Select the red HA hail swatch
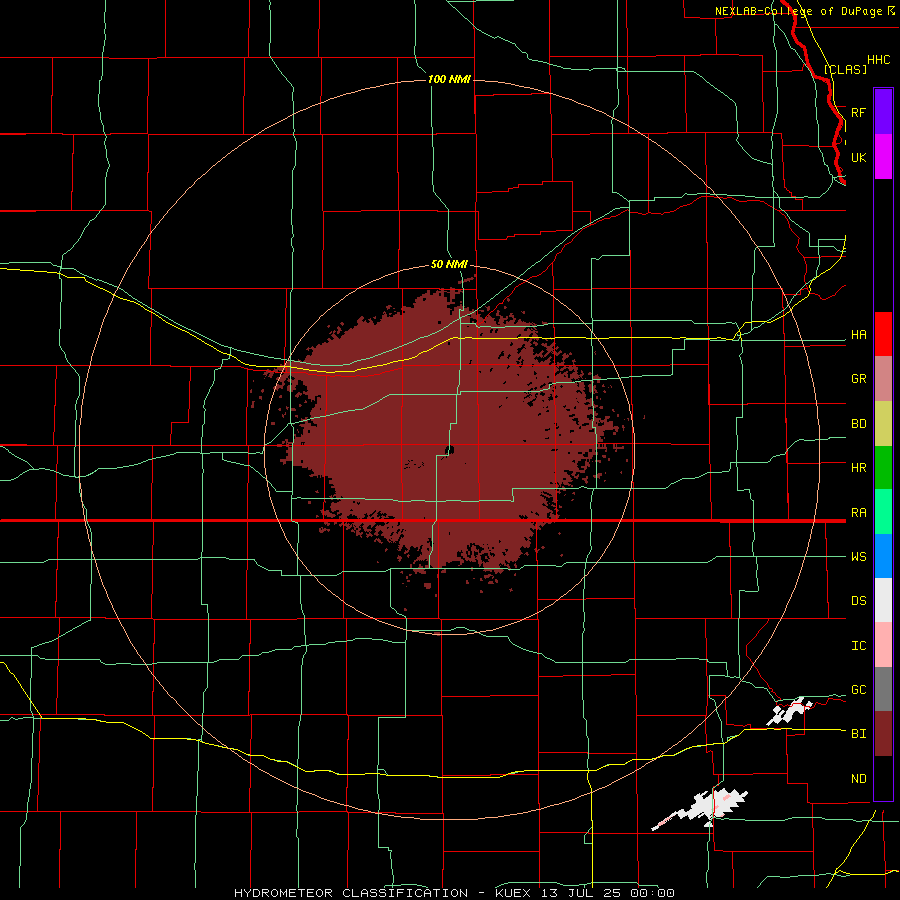Viewport: 900px width, 900px height. [883, 334]
